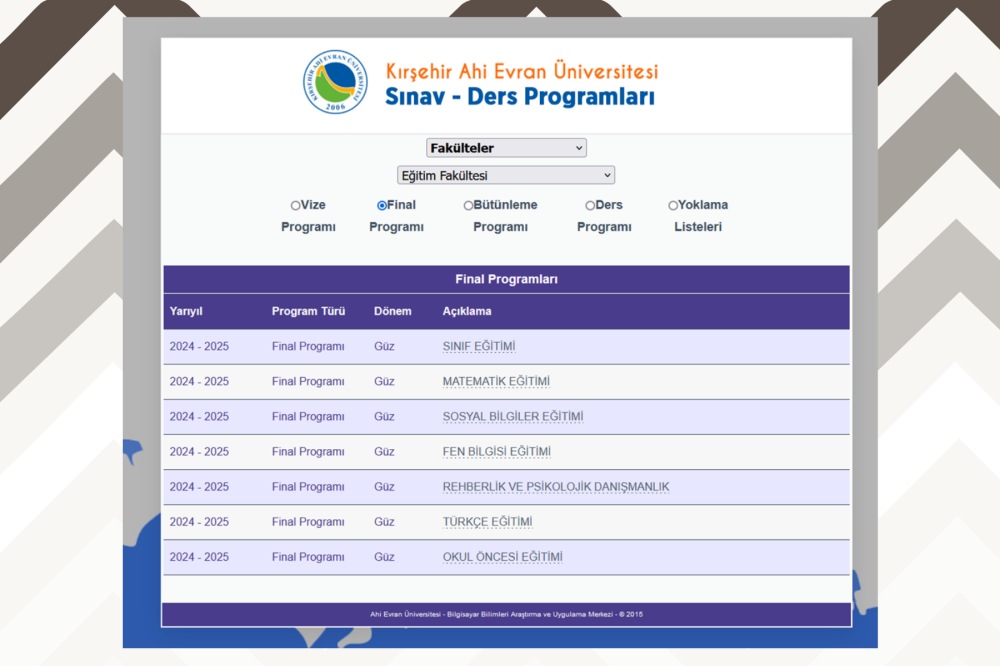Click the Açıklama column header
1000x666 pixels.
tap(467, 311)
